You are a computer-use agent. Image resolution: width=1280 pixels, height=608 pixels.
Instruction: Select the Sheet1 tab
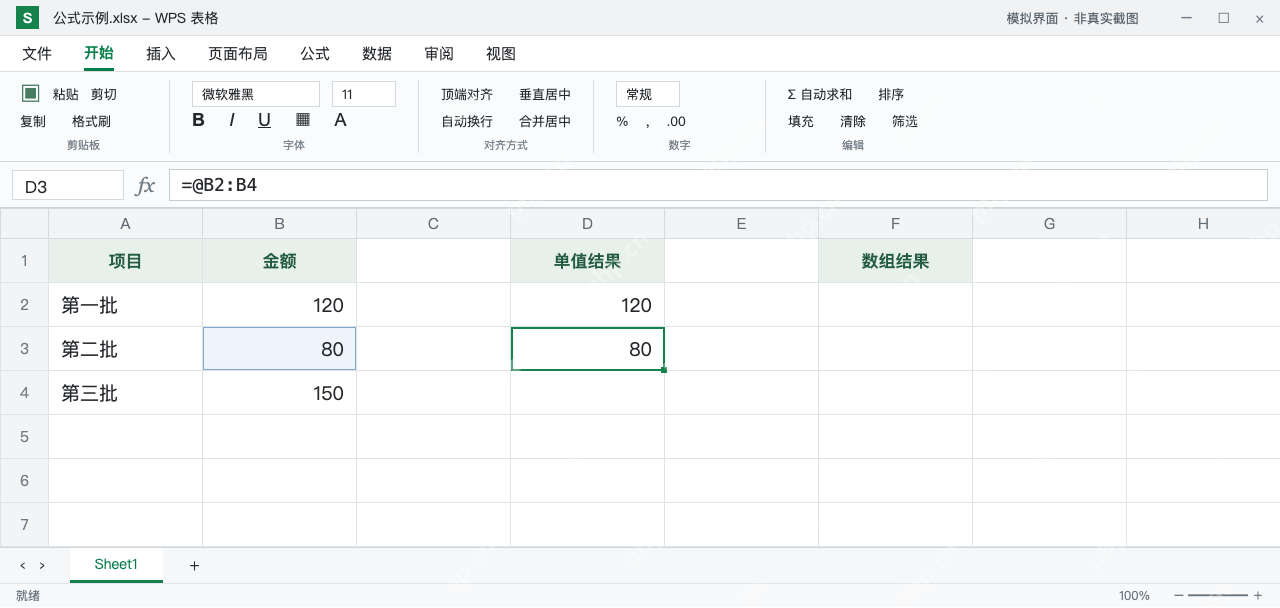(x=116, y=565)
